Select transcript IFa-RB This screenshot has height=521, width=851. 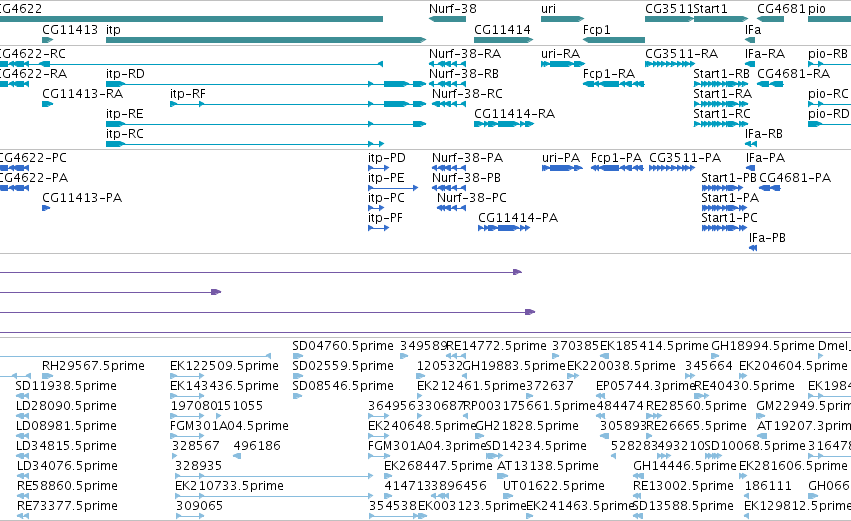(x=764, y=134)
